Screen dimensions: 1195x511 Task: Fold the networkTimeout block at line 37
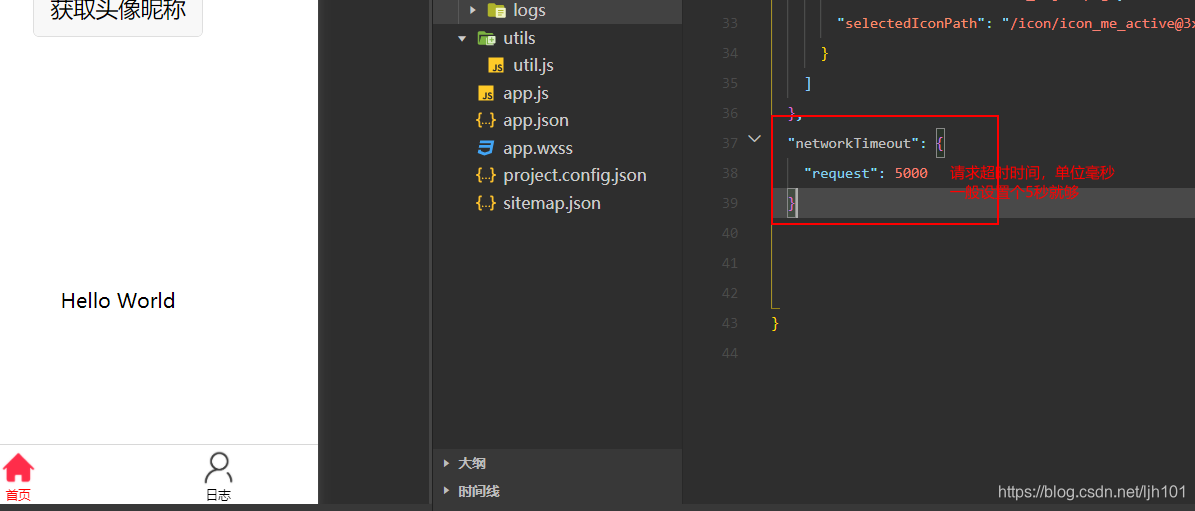754,139
